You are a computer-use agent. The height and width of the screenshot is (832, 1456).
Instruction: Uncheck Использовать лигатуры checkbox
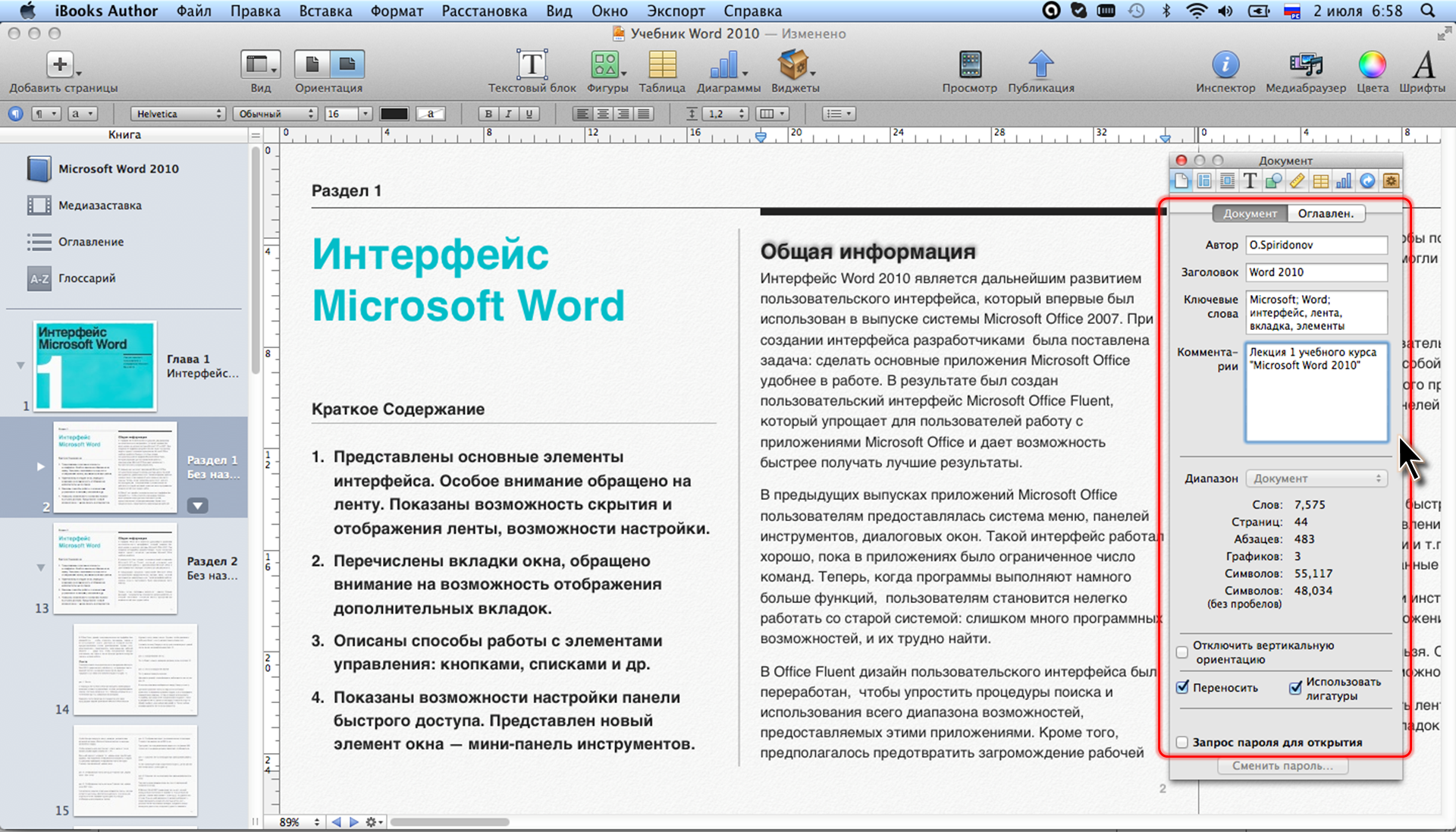tap(1295, 688)
